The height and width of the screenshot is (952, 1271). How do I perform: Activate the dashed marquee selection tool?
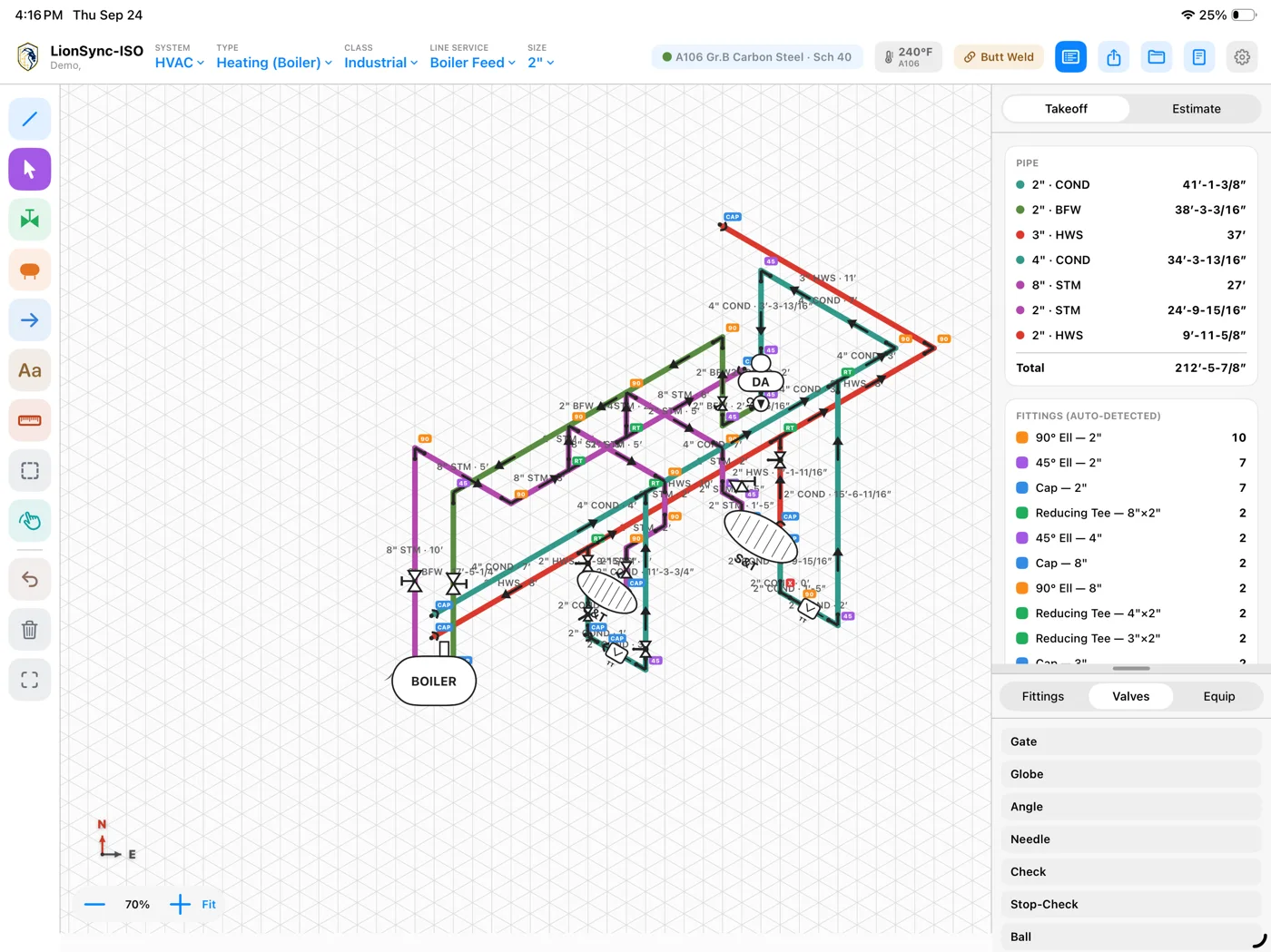(30, 471)
